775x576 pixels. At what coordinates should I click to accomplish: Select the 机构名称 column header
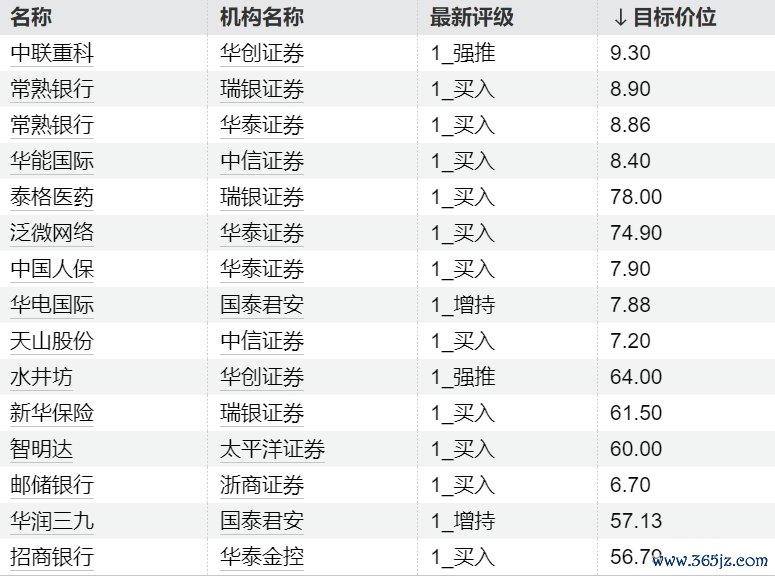tap(261, 17)
